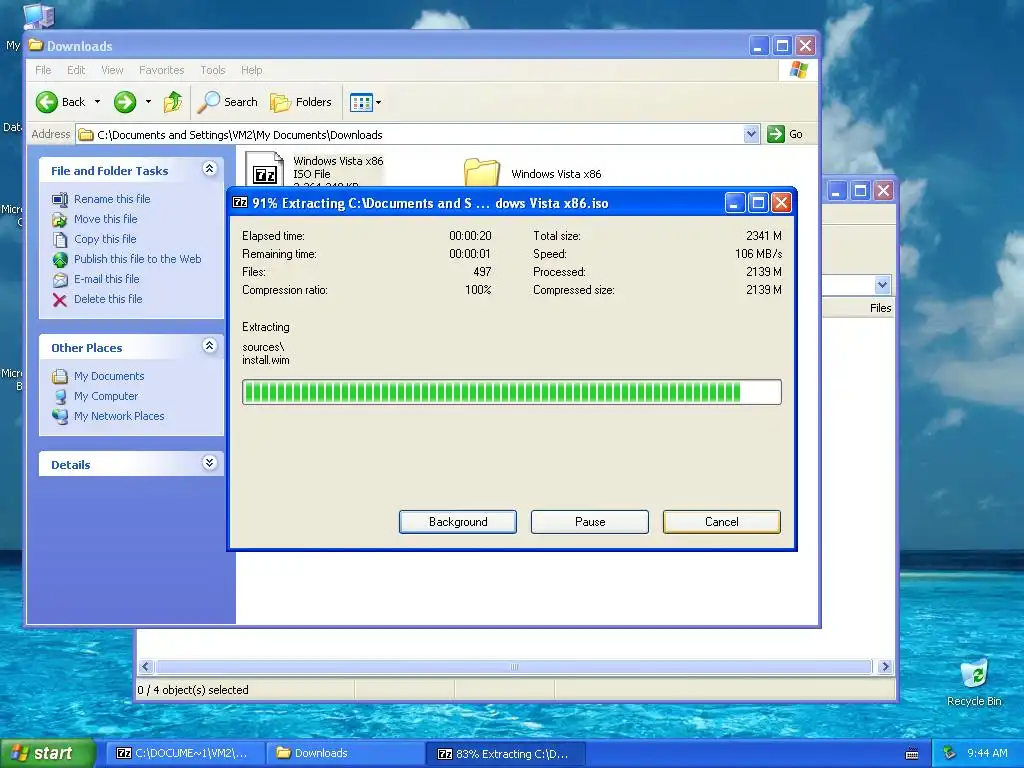Open dropdown arrow in rear 7-Zip window

tap(882, 285)
